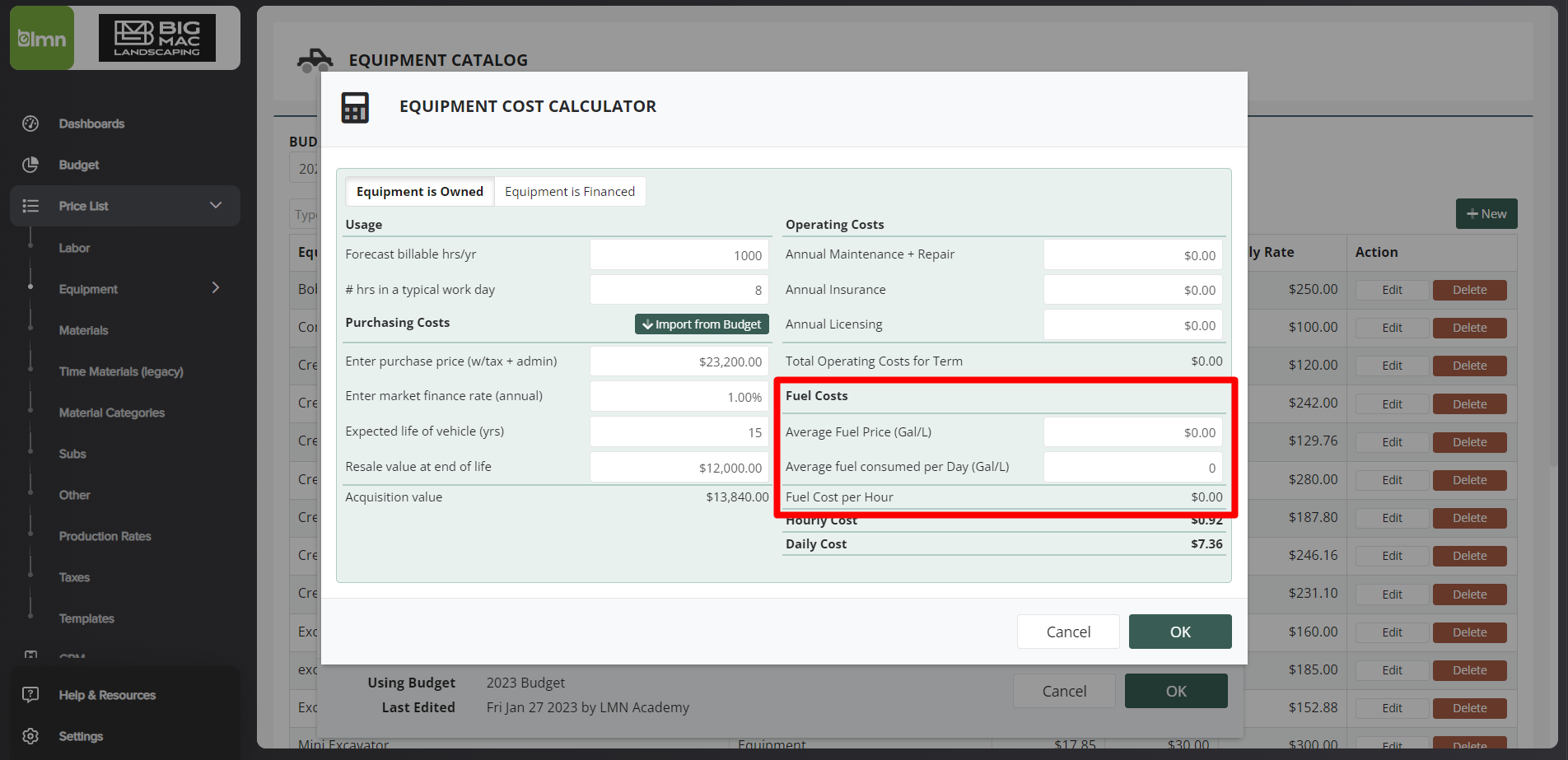Edit the Forecast billable hrs/yr field

(x=679, y=254)
